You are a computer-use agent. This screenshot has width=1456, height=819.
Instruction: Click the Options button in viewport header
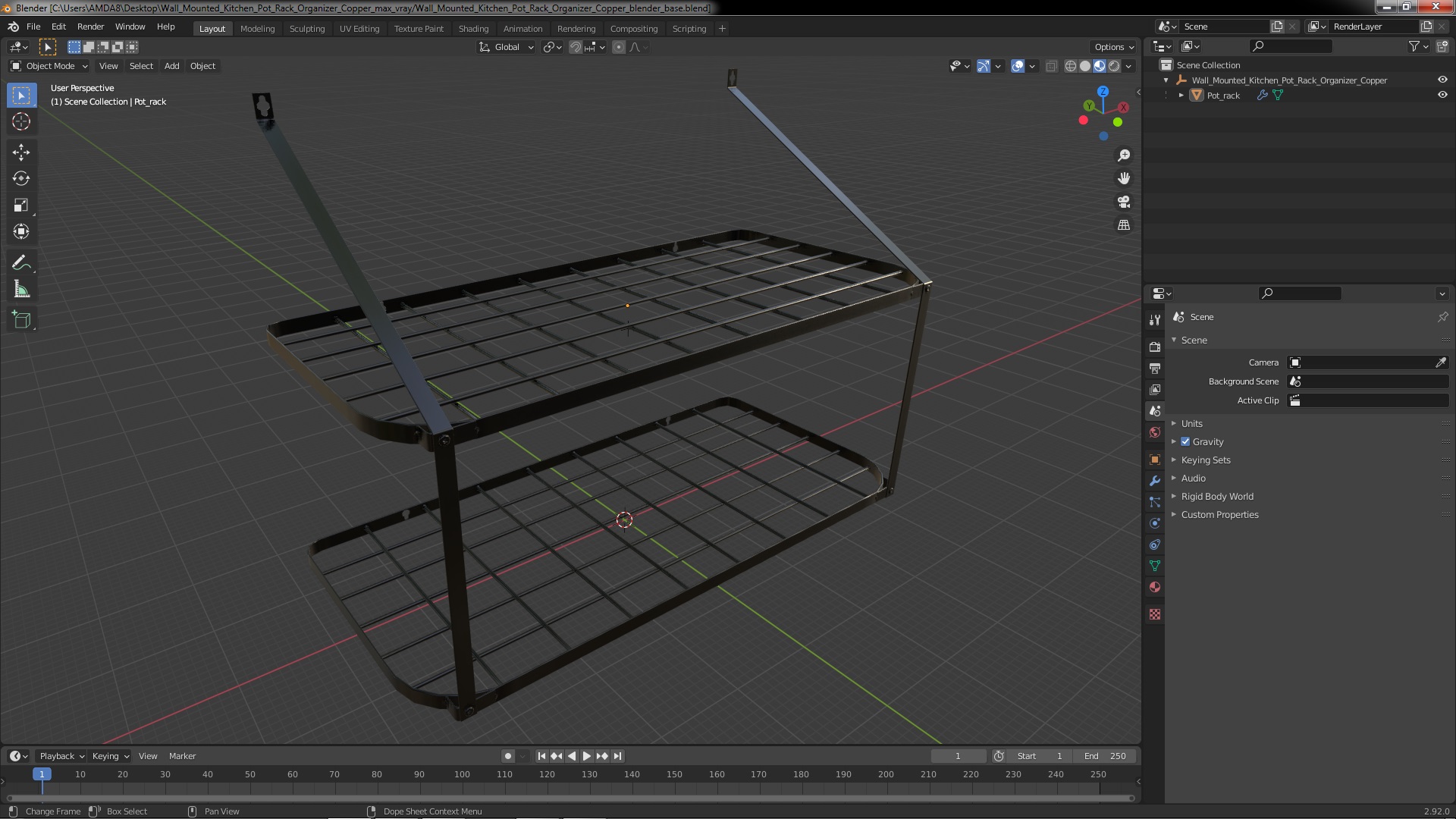click(1113, 47)
